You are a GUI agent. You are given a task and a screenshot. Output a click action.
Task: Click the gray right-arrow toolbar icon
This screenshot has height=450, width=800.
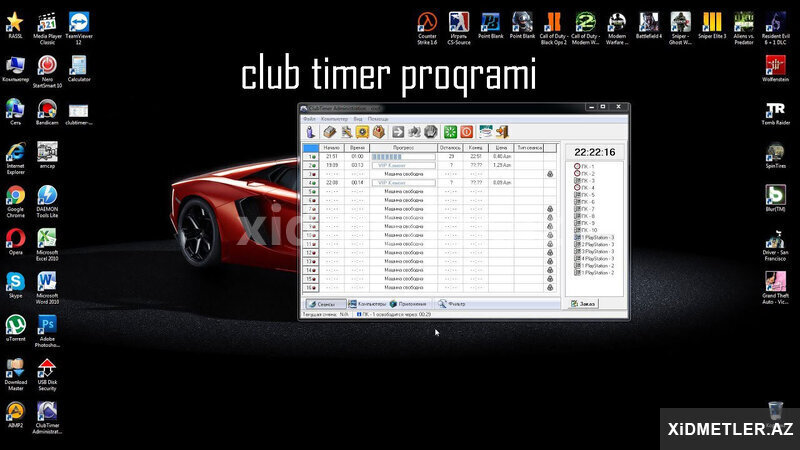pos(398,132)
